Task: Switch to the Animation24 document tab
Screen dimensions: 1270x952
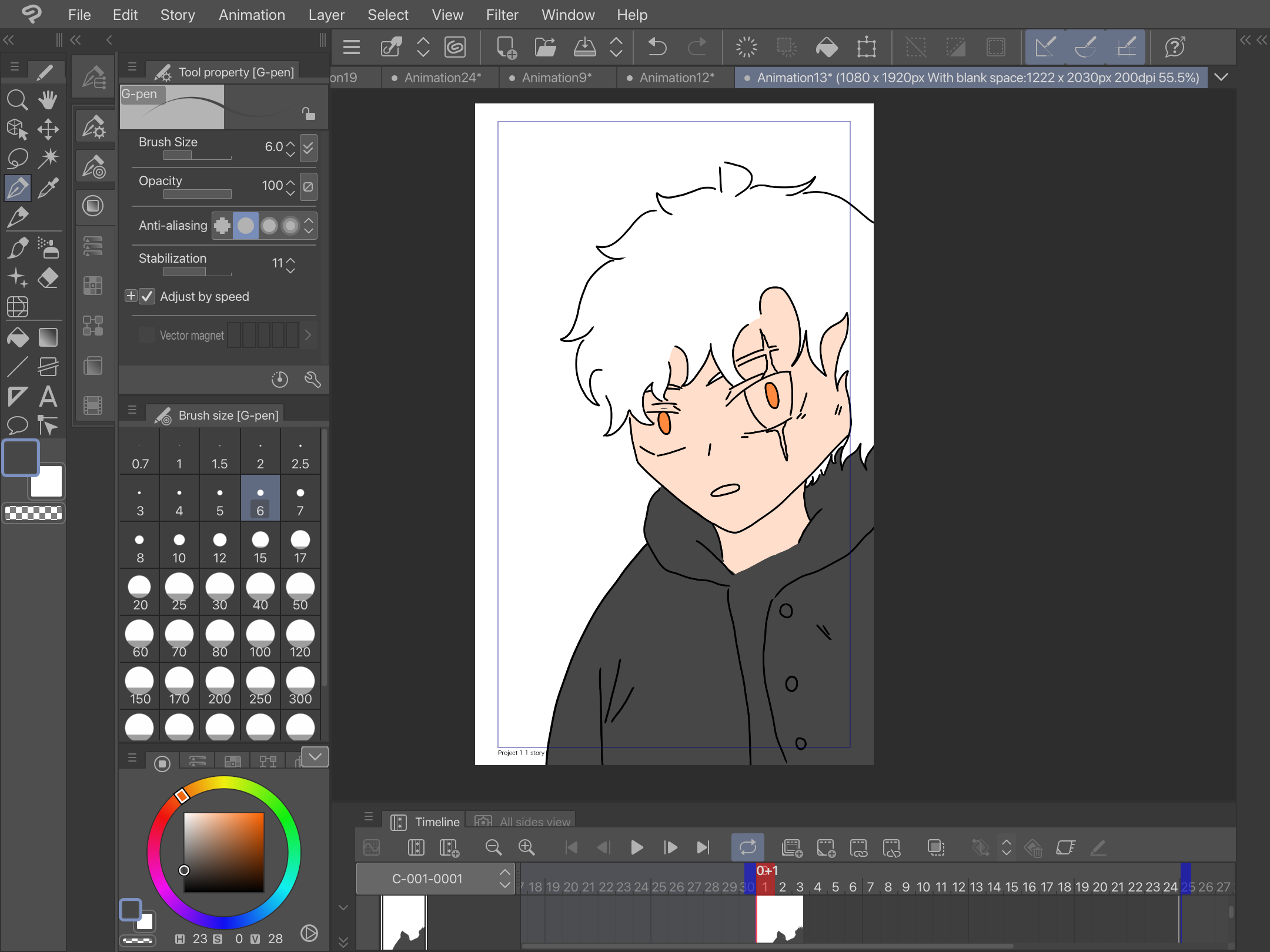Action: point(442,78)
